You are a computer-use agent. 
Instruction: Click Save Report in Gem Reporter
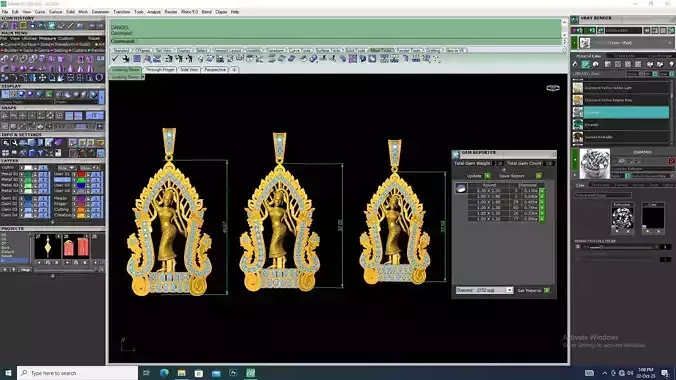pyautogui.click(x=512, y=176)
